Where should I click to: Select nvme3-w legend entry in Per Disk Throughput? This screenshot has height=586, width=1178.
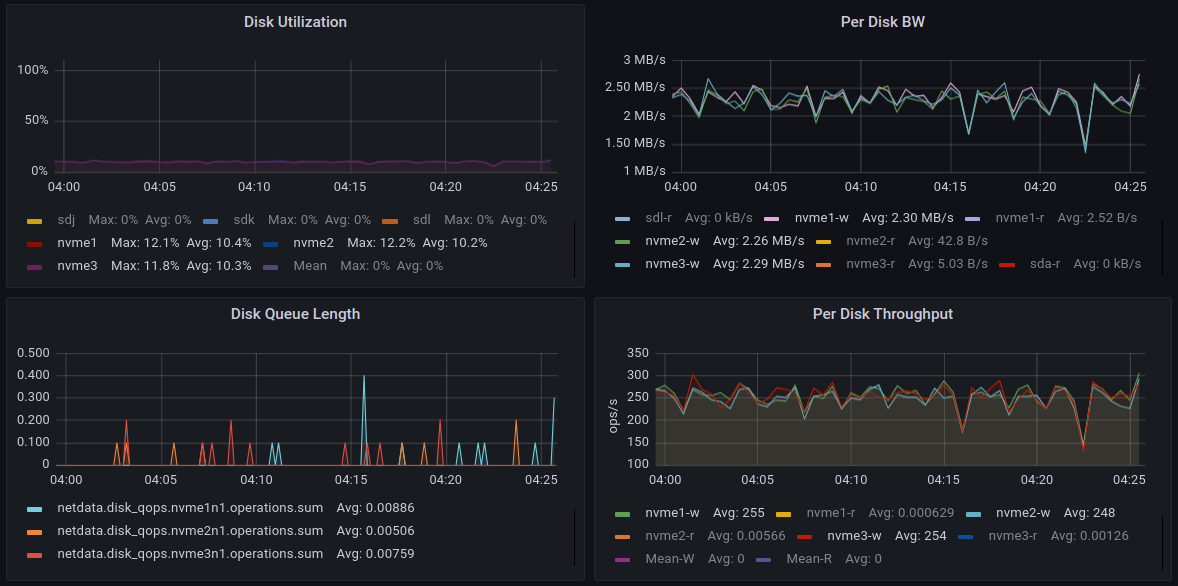pos(853,536)
